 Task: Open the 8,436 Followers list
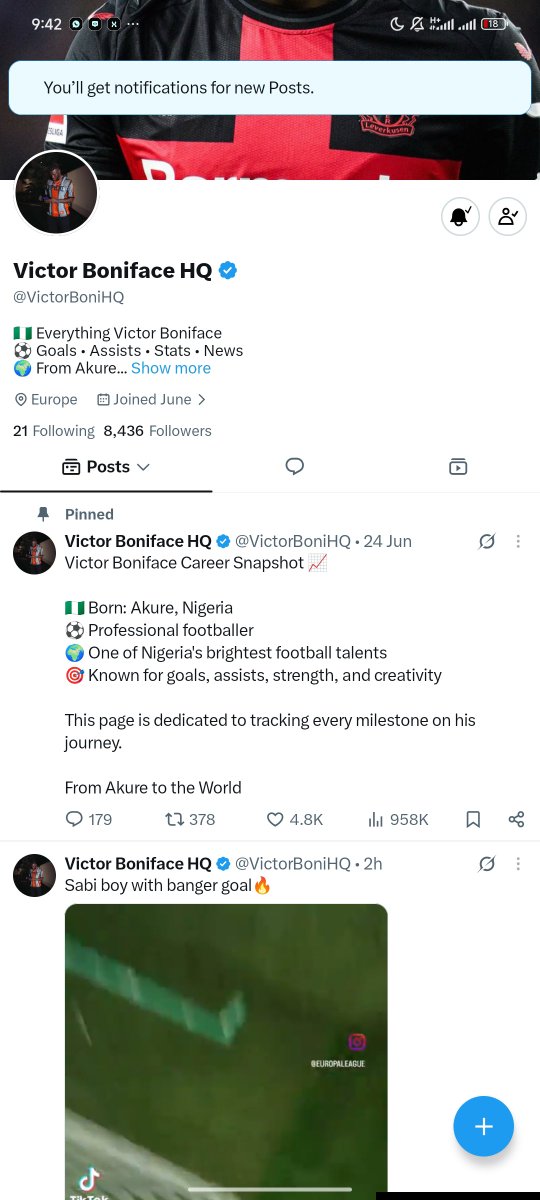pos(157,431)
